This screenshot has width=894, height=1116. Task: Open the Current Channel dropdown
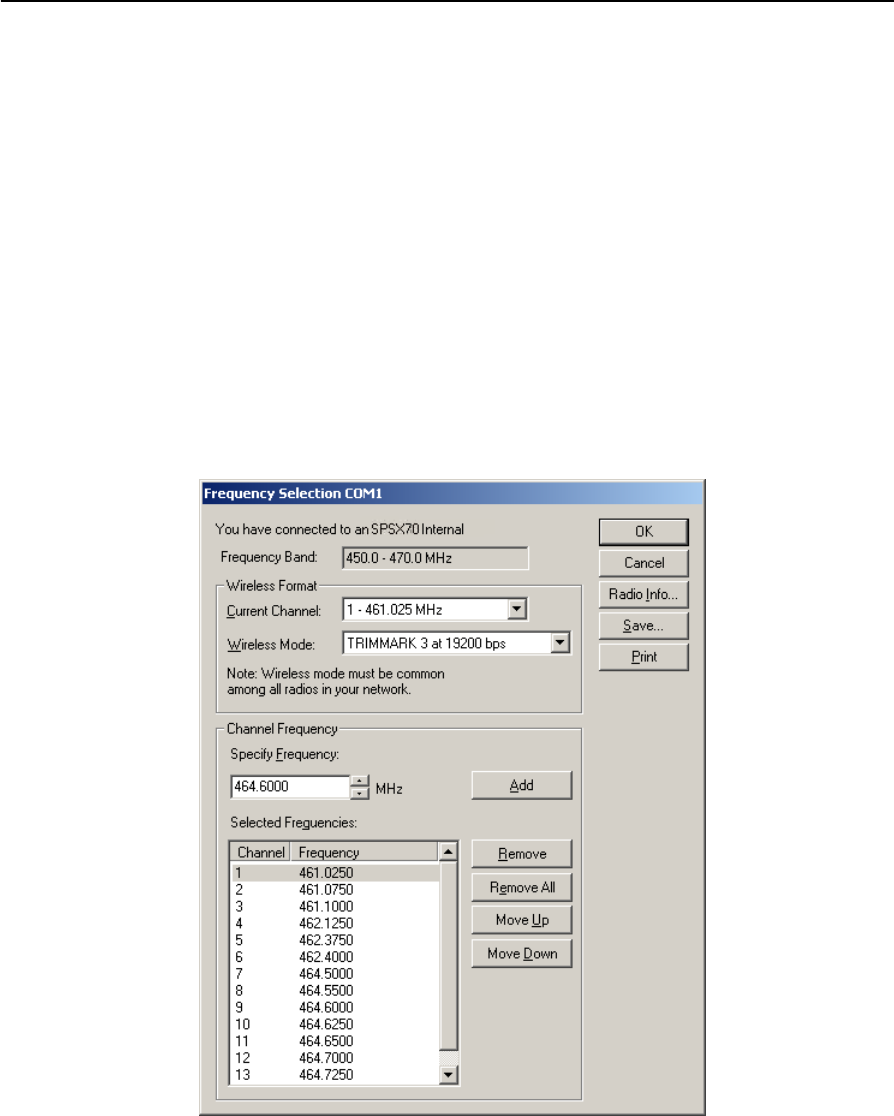coord(517,609)
